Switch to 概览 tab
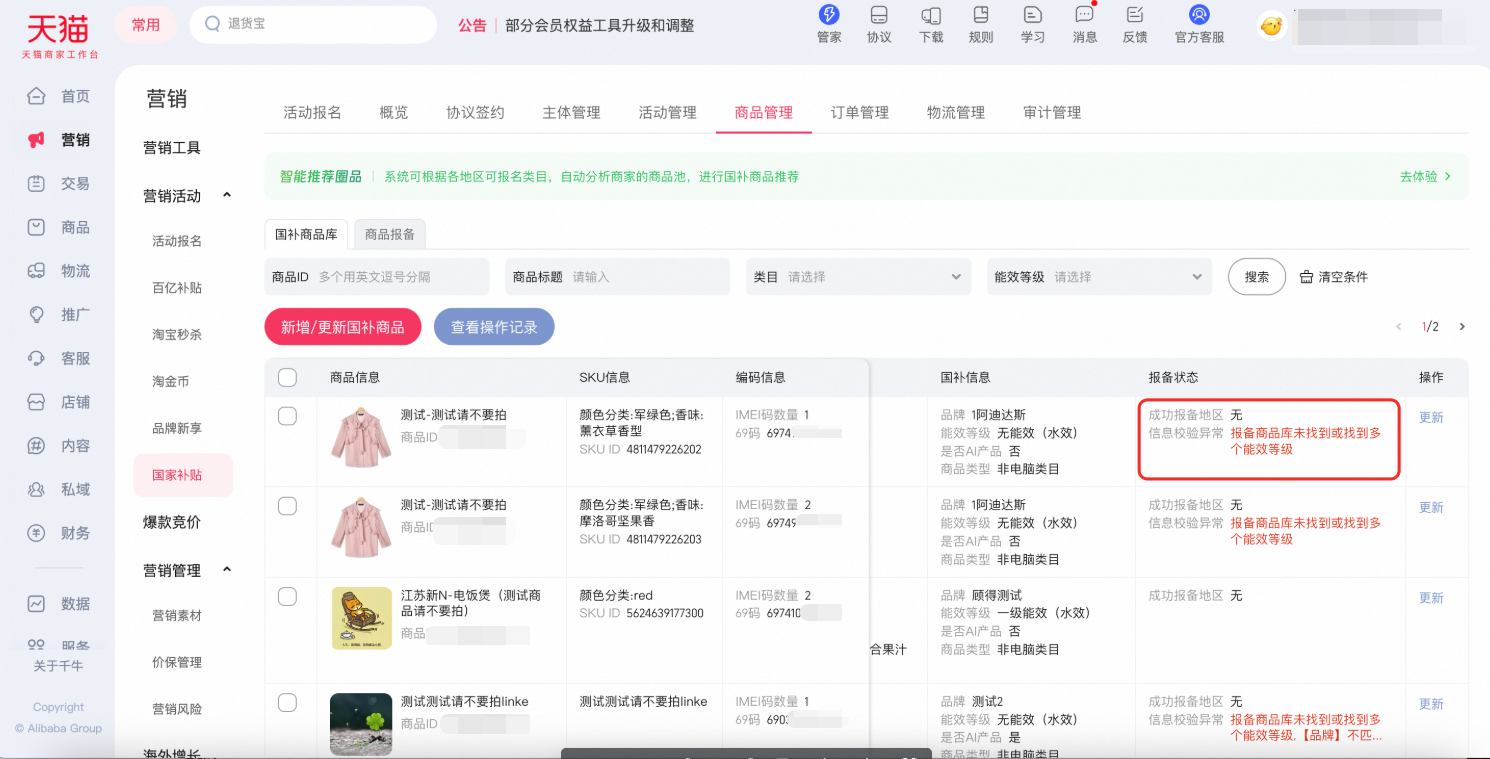1490x759 pixels. tap(394, 112)
